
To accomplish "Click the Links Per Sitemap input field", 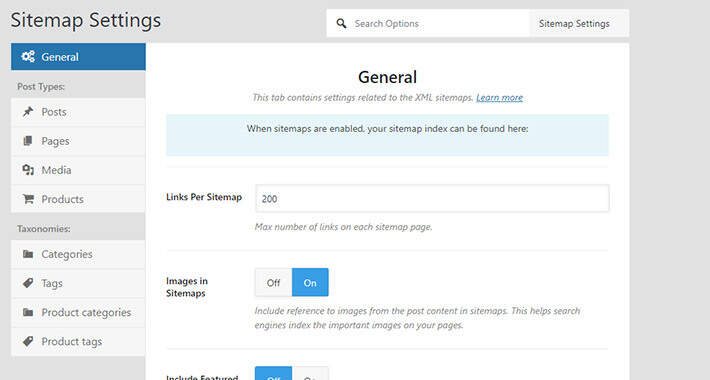I will pyautogui.click(x=432, y=198).
